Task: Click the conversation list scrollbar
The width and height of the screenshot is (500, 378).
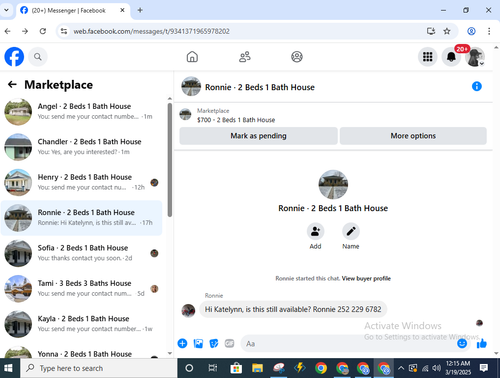Action: [170, 160]
